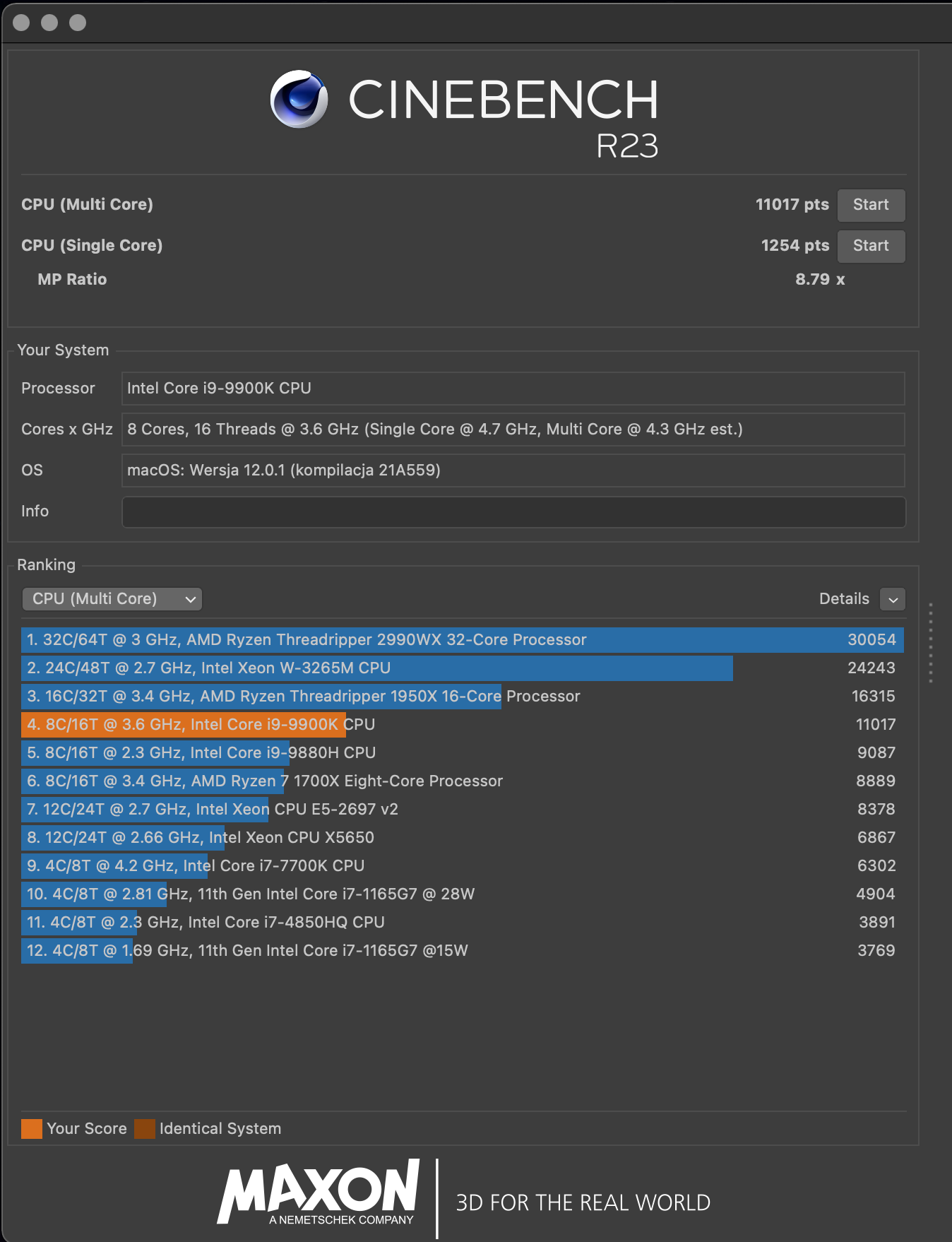Click the 30054 score value
Screen dimensions: 952x1242
click(871, 640)
